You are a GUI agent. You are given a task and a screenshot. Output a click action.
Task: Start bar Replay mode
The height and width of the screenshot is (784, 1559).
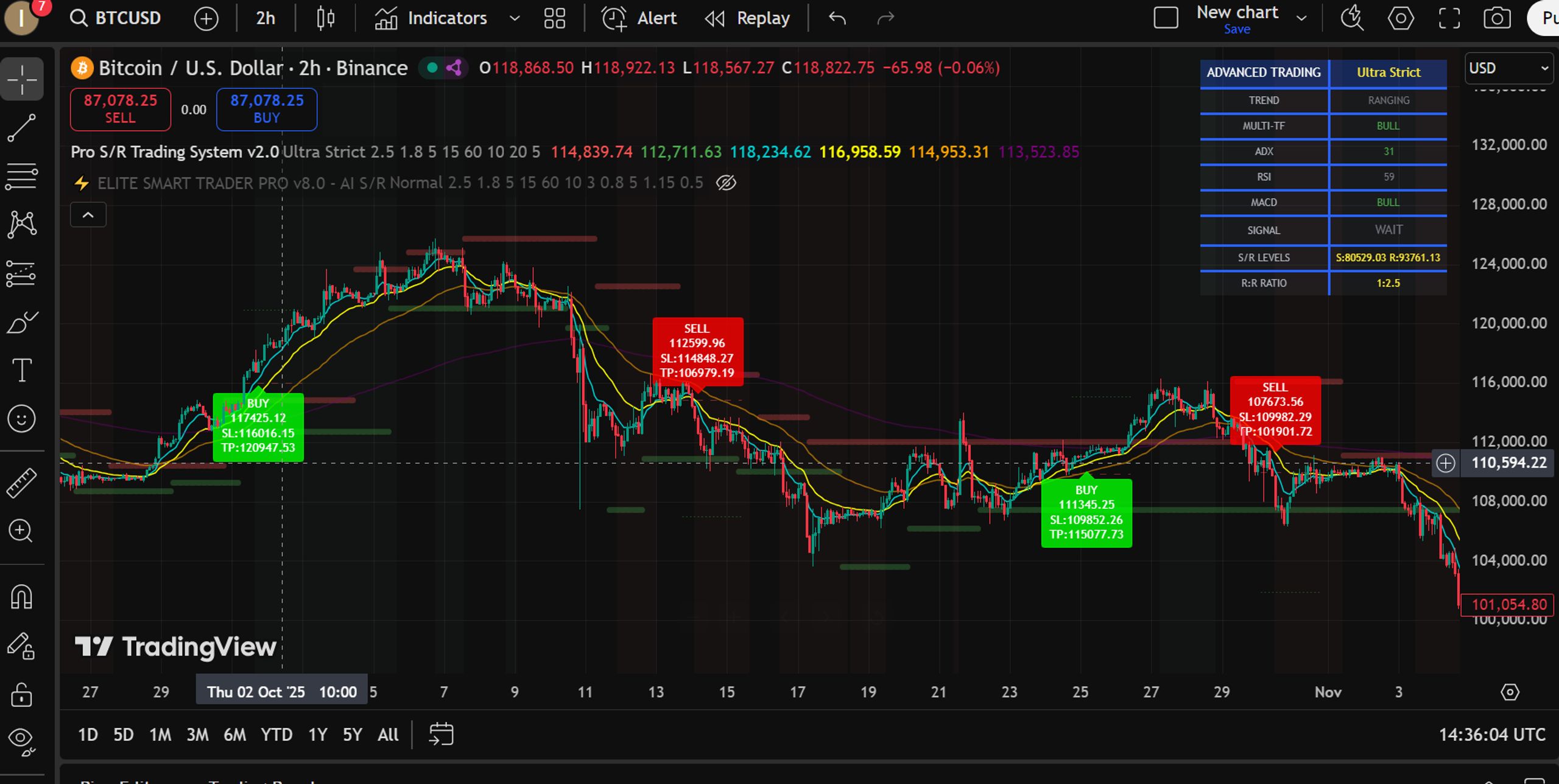coord(747,18)
